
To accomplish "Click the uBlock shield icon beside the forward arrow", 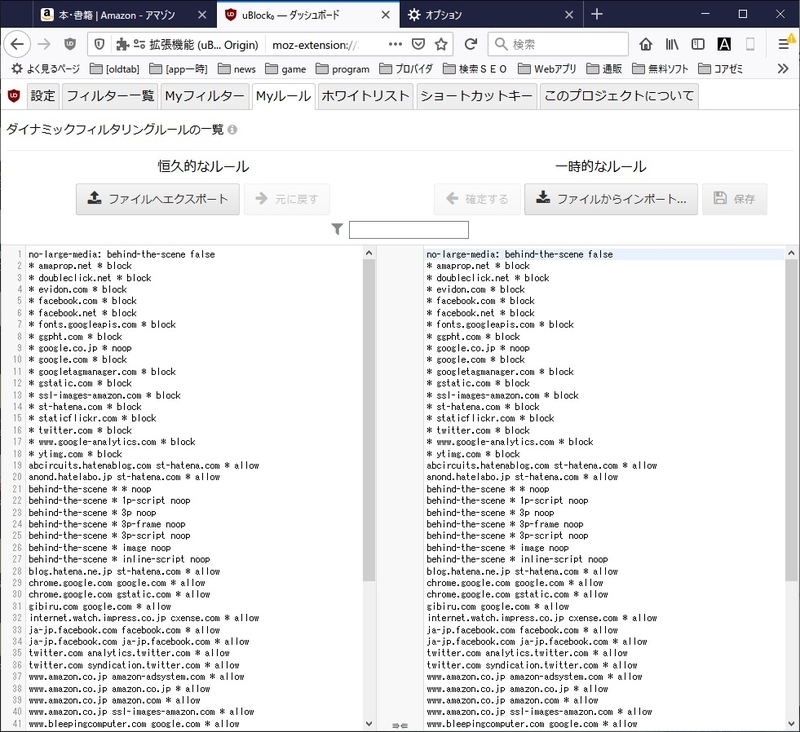I will coord(70,44).
